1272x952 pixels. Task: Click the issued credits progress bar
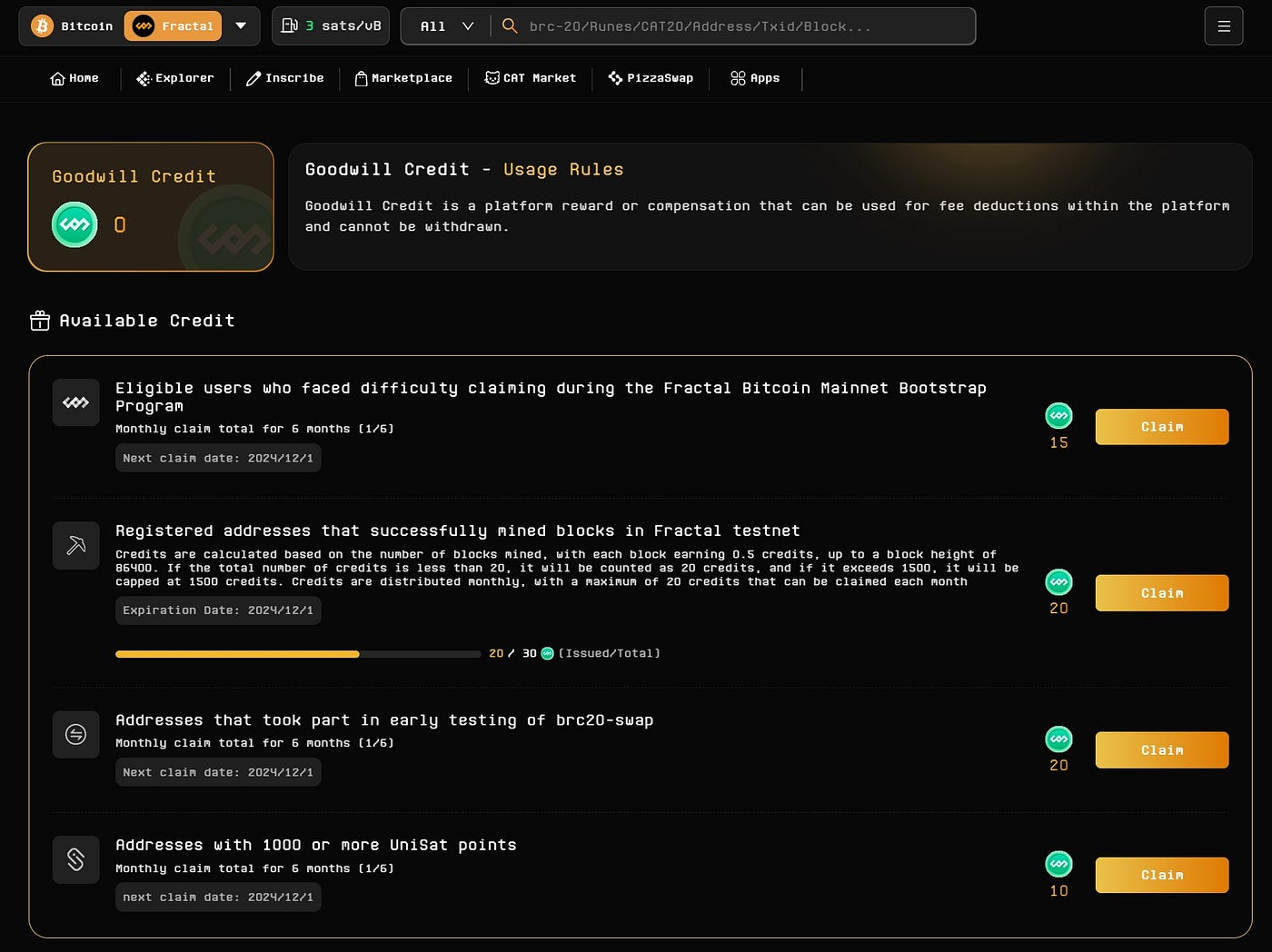tap(298, 654)
